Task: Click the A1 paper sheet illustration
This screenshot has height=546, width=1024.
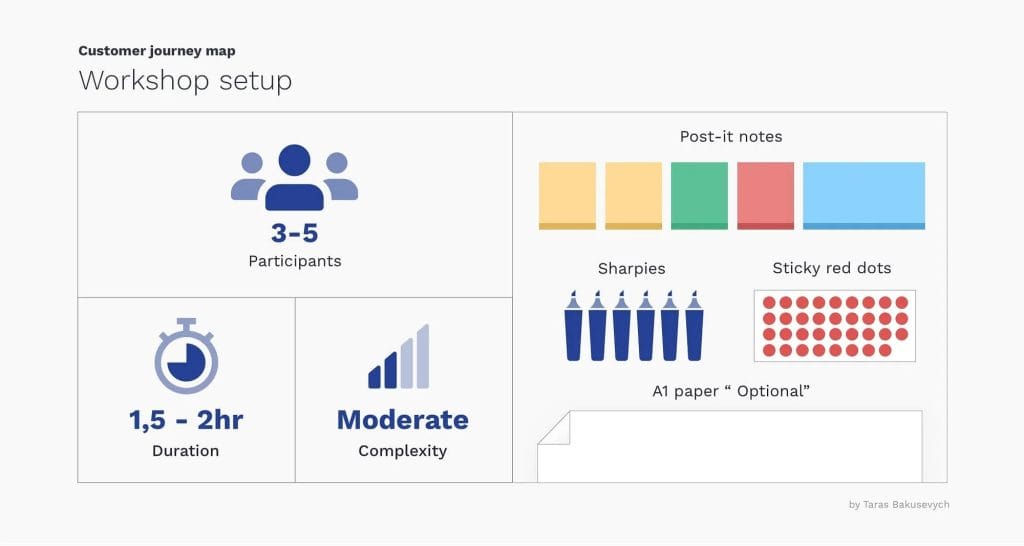Action: click(x=730, y=446)
